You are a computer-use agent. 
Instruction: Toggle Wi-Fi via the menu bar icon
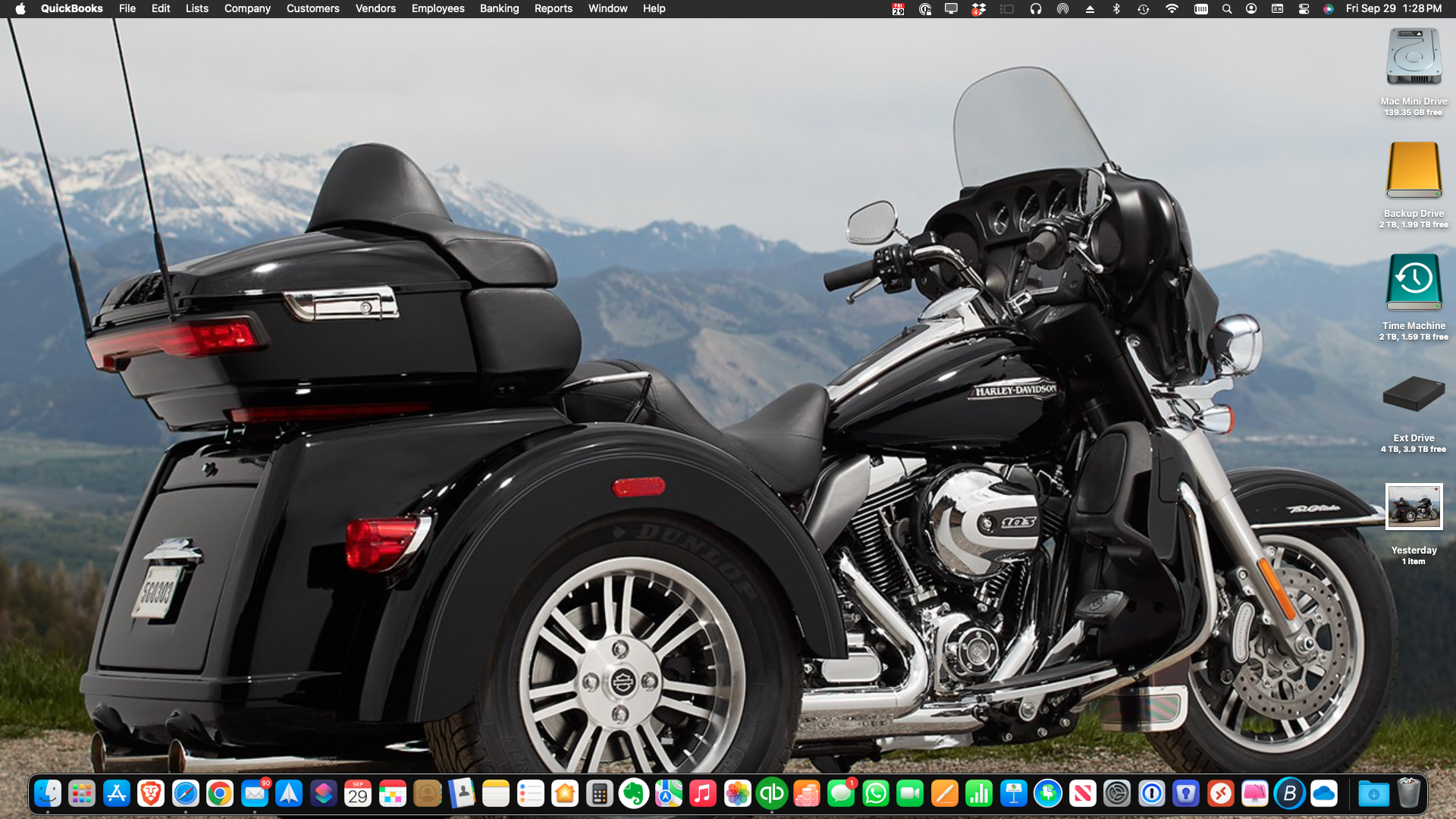pos(1172,9)
